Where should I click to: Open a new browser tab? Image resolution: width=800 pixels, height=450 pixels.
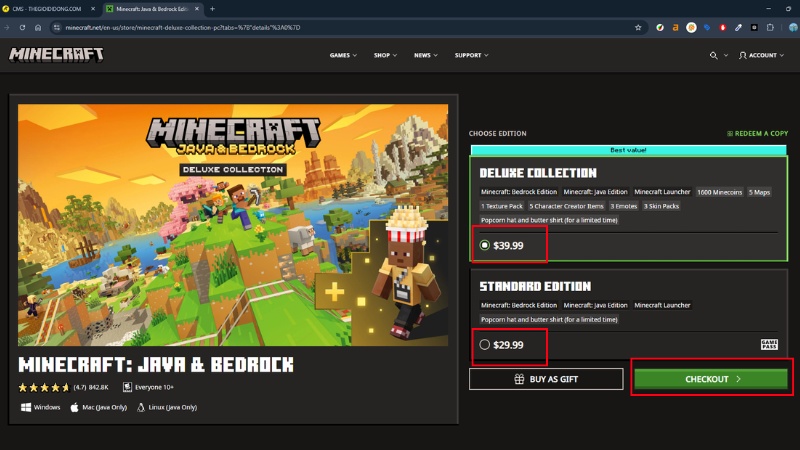pos(212,8)
